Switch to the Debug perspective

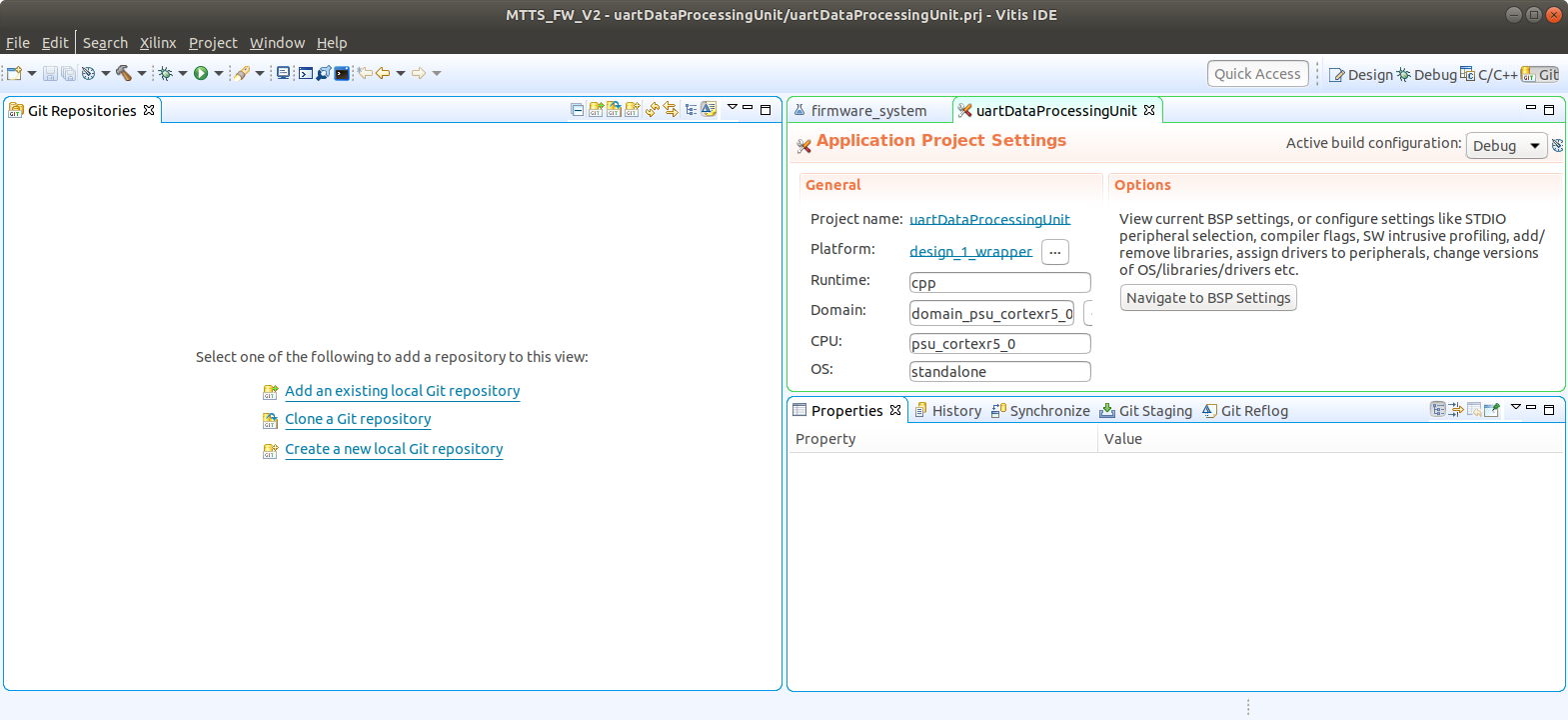[x=1427, y=75]
